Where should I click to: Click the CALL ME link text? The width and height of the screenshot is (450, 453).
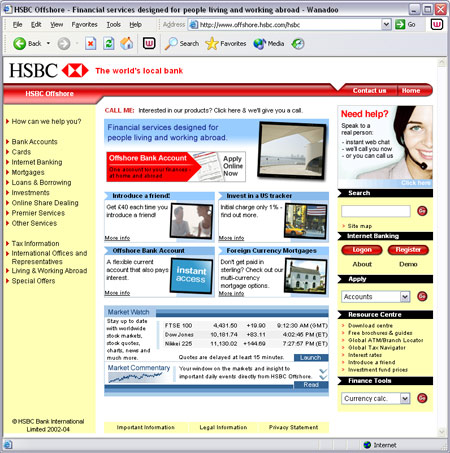pos(119,110)
